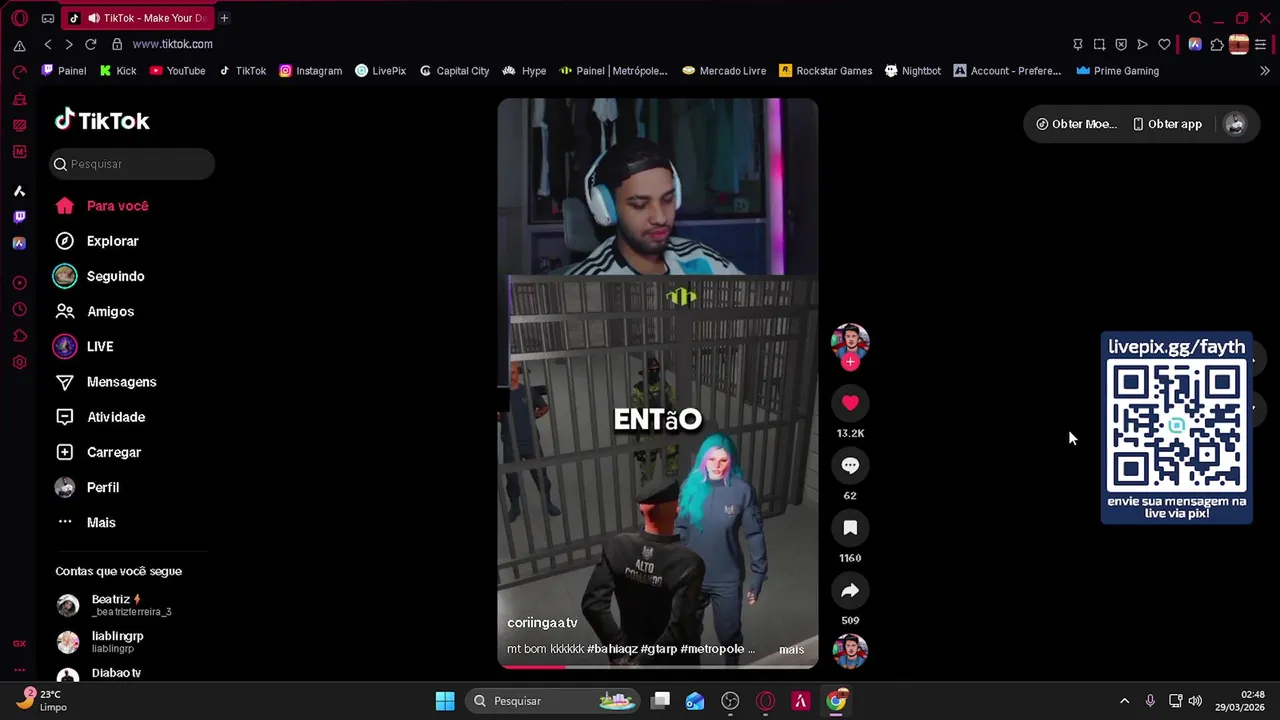
Task: Open the Mercado Livre bookmark
Action: pyautogui.click(x=724, y=71)
